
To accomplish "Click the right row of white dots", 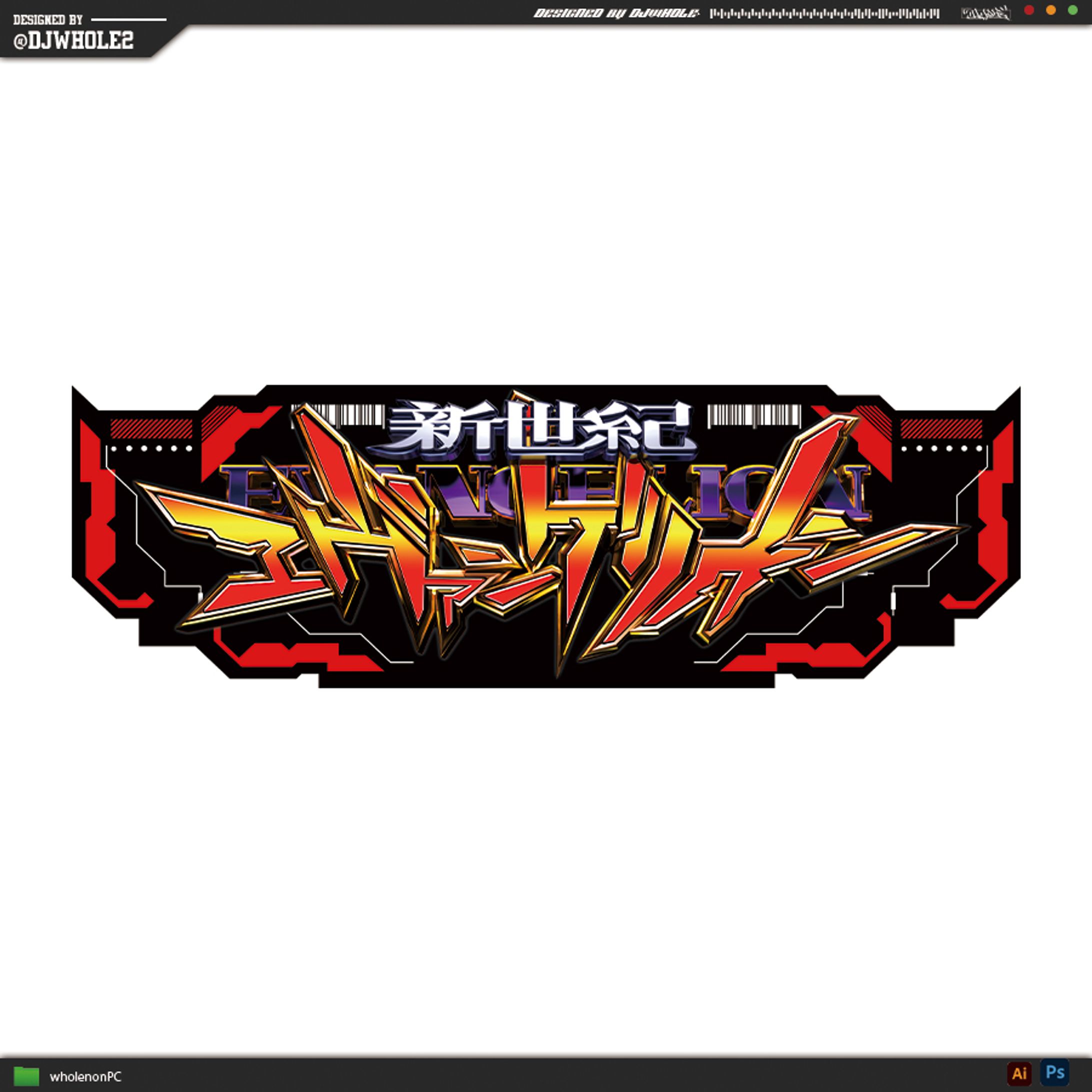I will (x=940, y=448).
